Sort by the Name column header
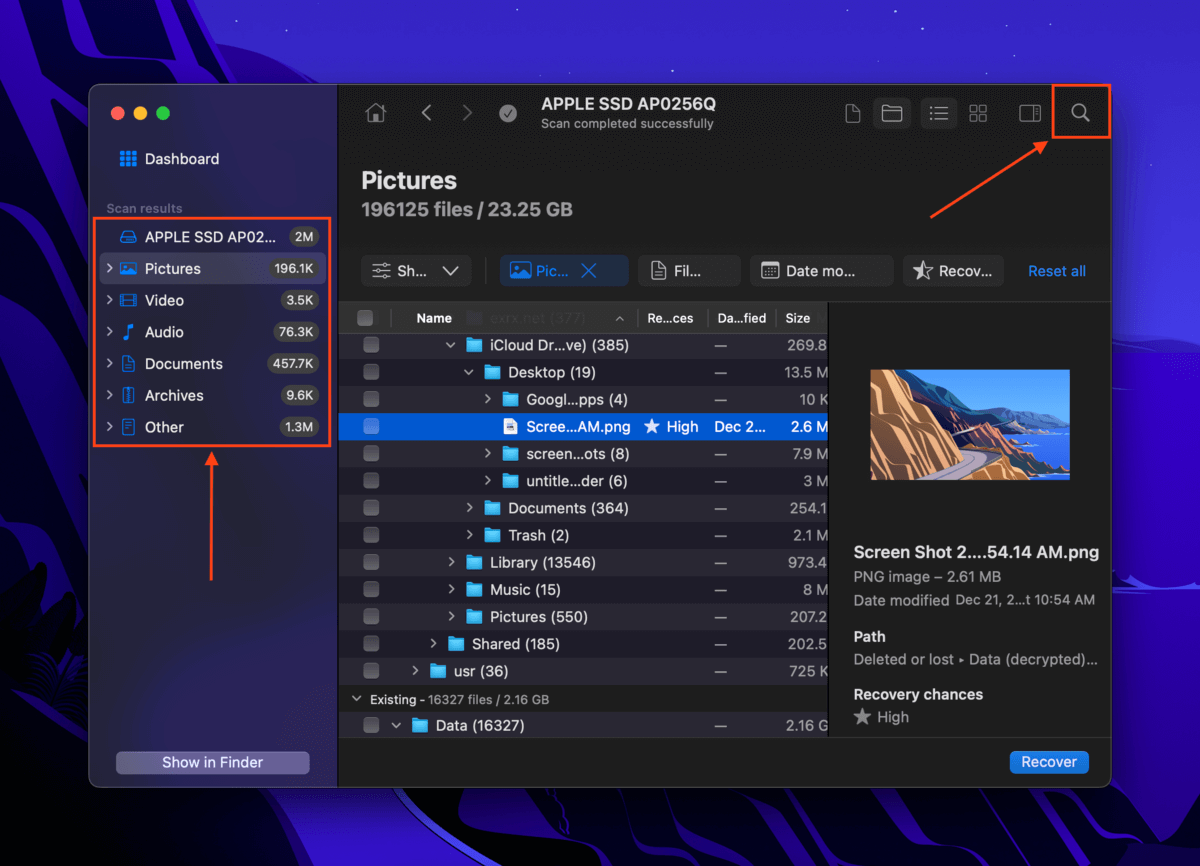 434,318
